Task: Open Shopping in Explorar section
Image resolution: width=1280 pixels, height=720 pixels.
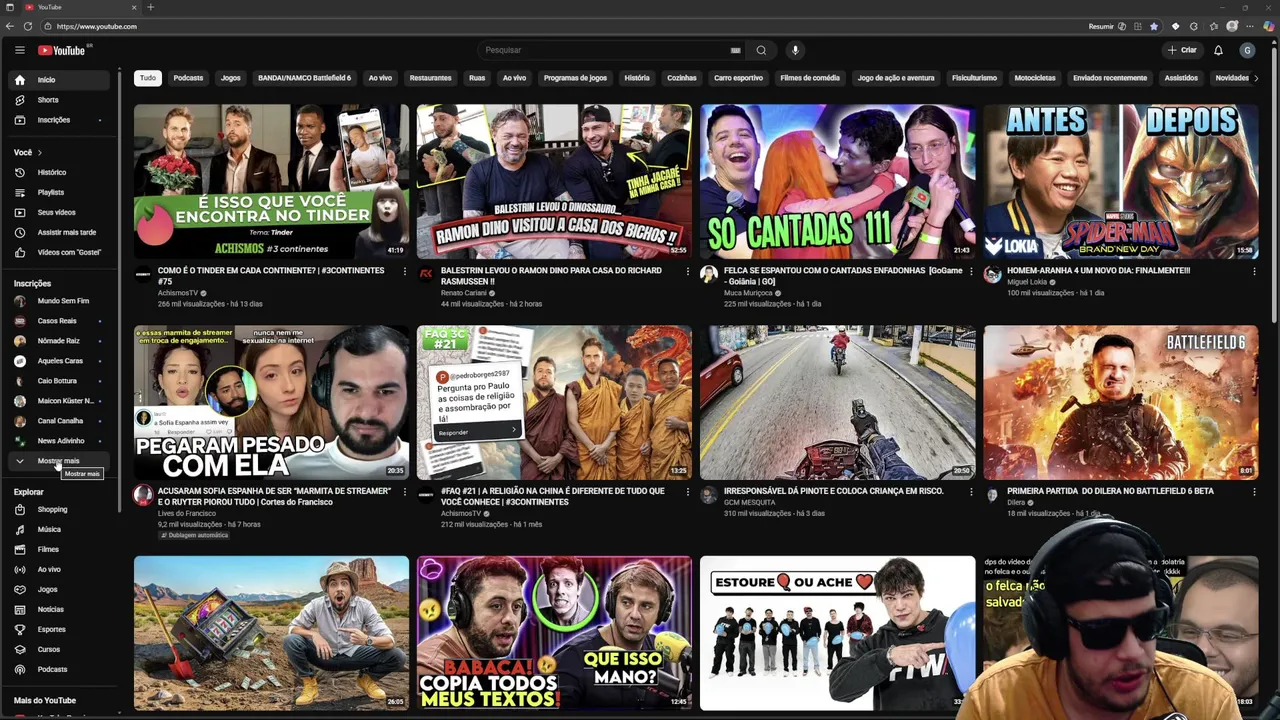Action: 58,509
